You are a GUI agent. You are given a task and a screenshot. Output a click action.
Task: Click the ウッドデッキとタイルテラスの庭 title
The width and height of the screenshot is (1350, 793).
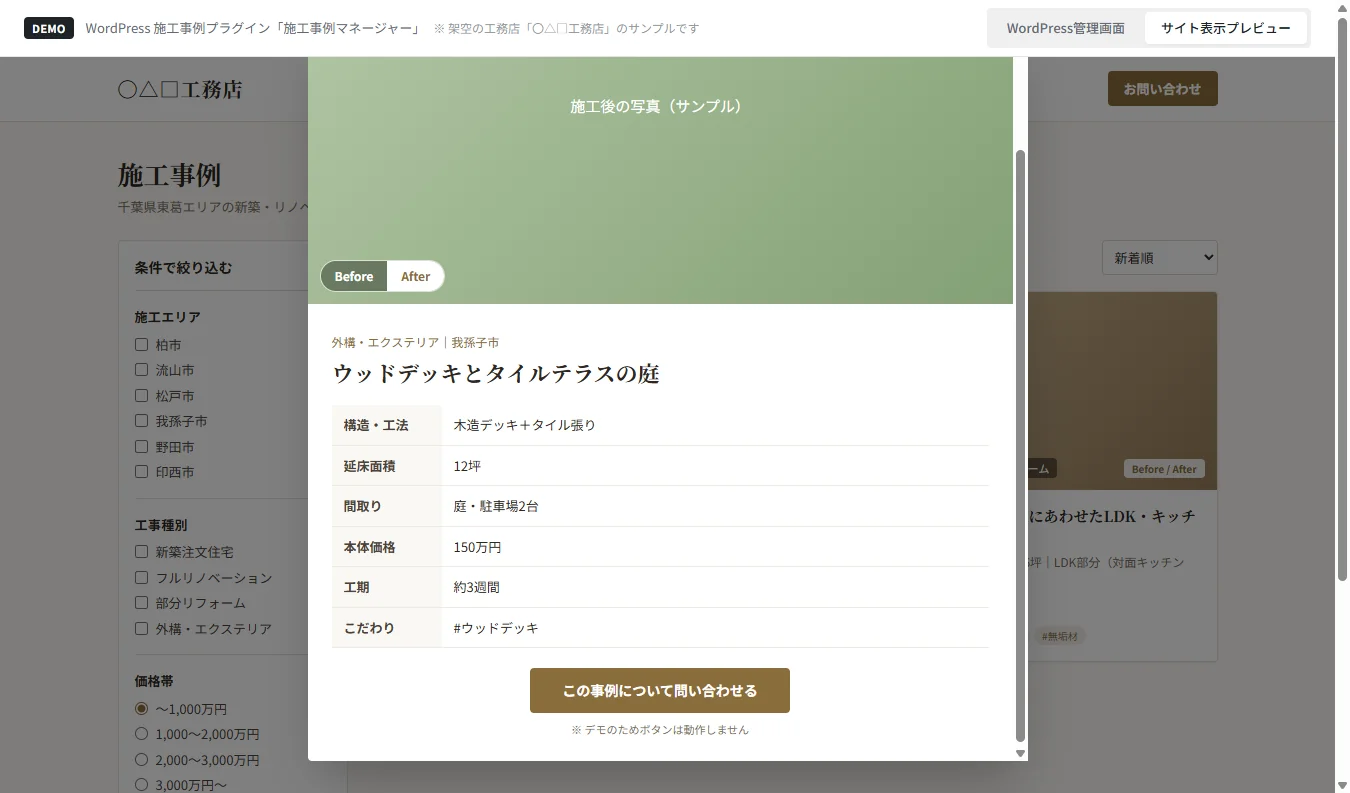coord(496,374)
